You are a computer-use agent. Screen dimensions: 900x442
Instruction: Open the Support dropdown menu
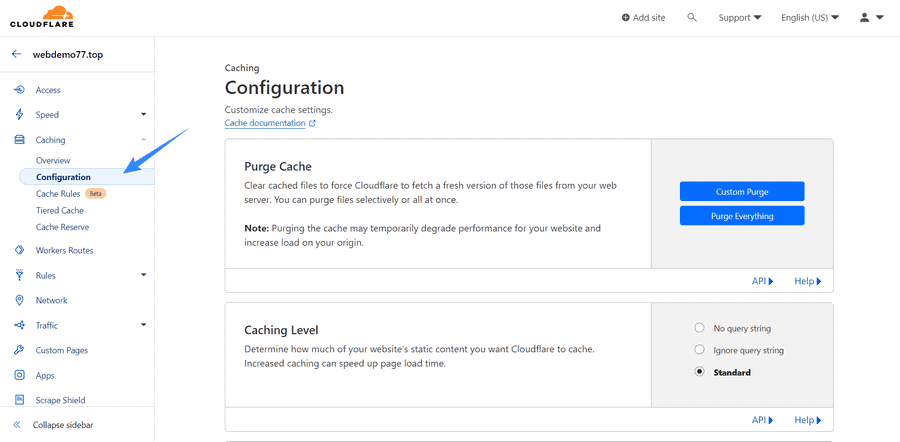(x=740, y=18)
